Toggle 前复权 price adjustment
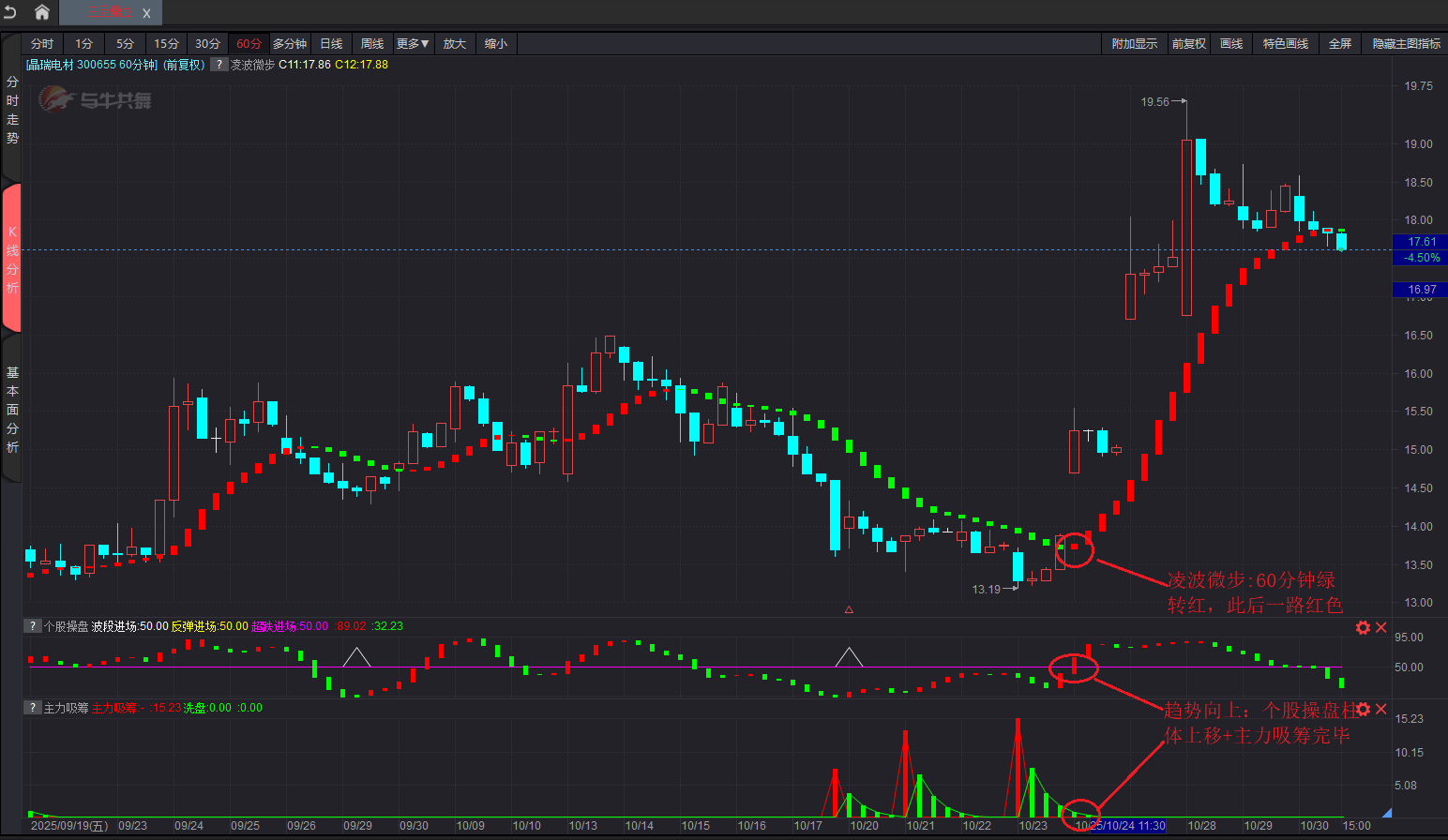The width and height of the screenshot is (1448, 840). [x=1188, y=44]
